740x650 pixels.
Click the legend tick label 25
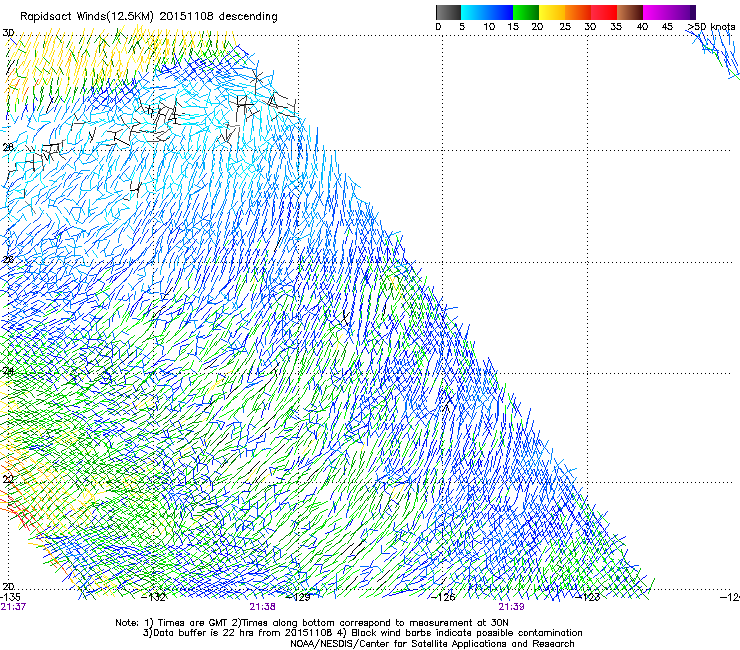click(565, 27)
